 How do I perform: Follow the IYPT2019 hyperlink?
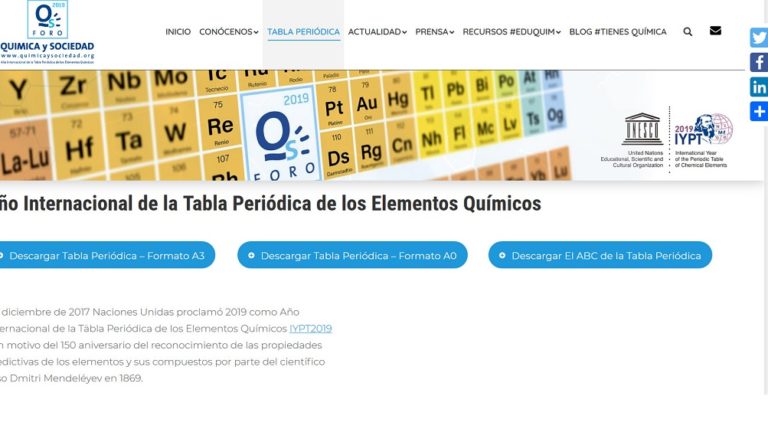point(310,328)
